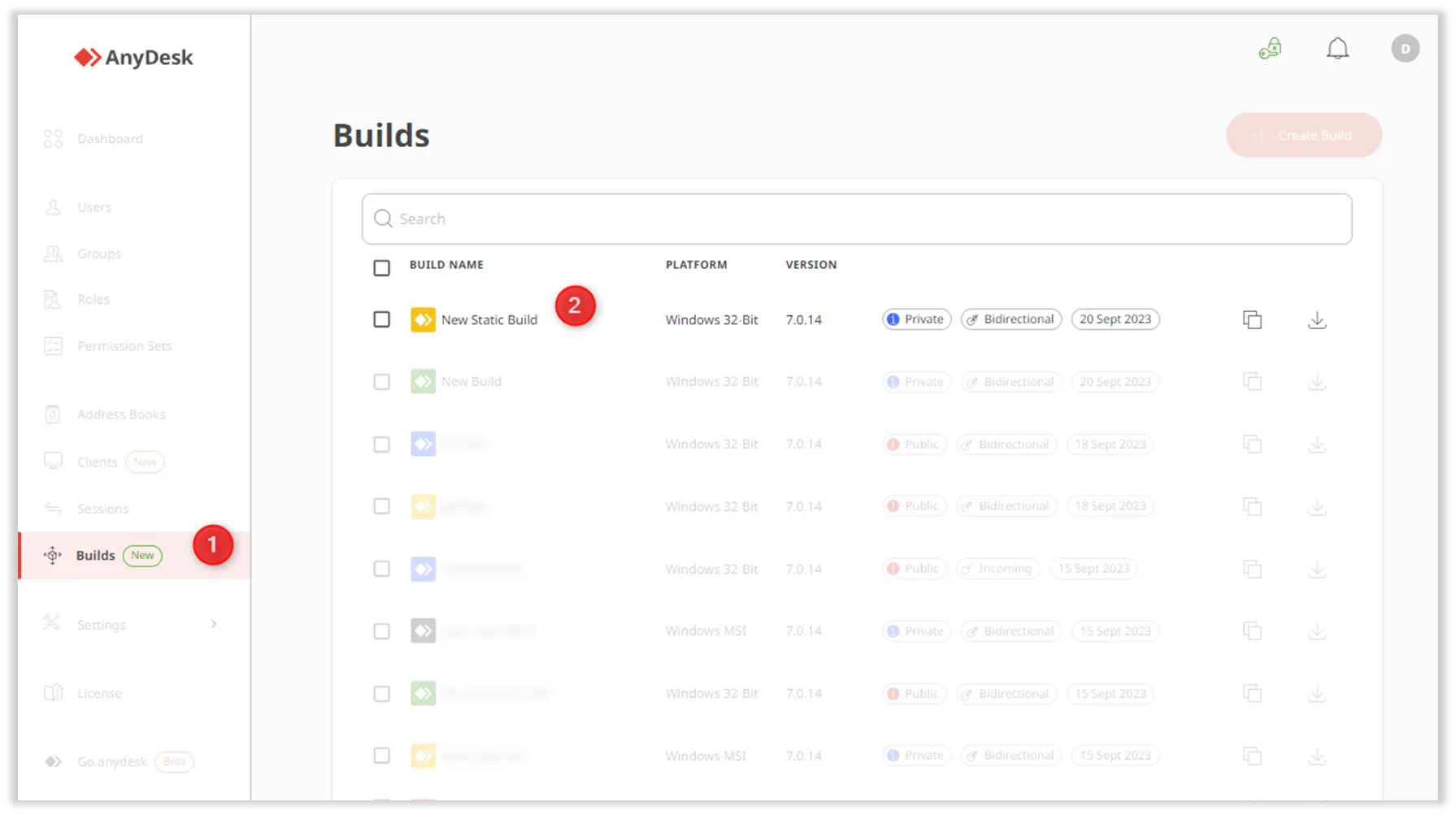The width and height of the screenshot is (1456, 815).
Task: Open the New Static Build name link
Action: [489, 320]
